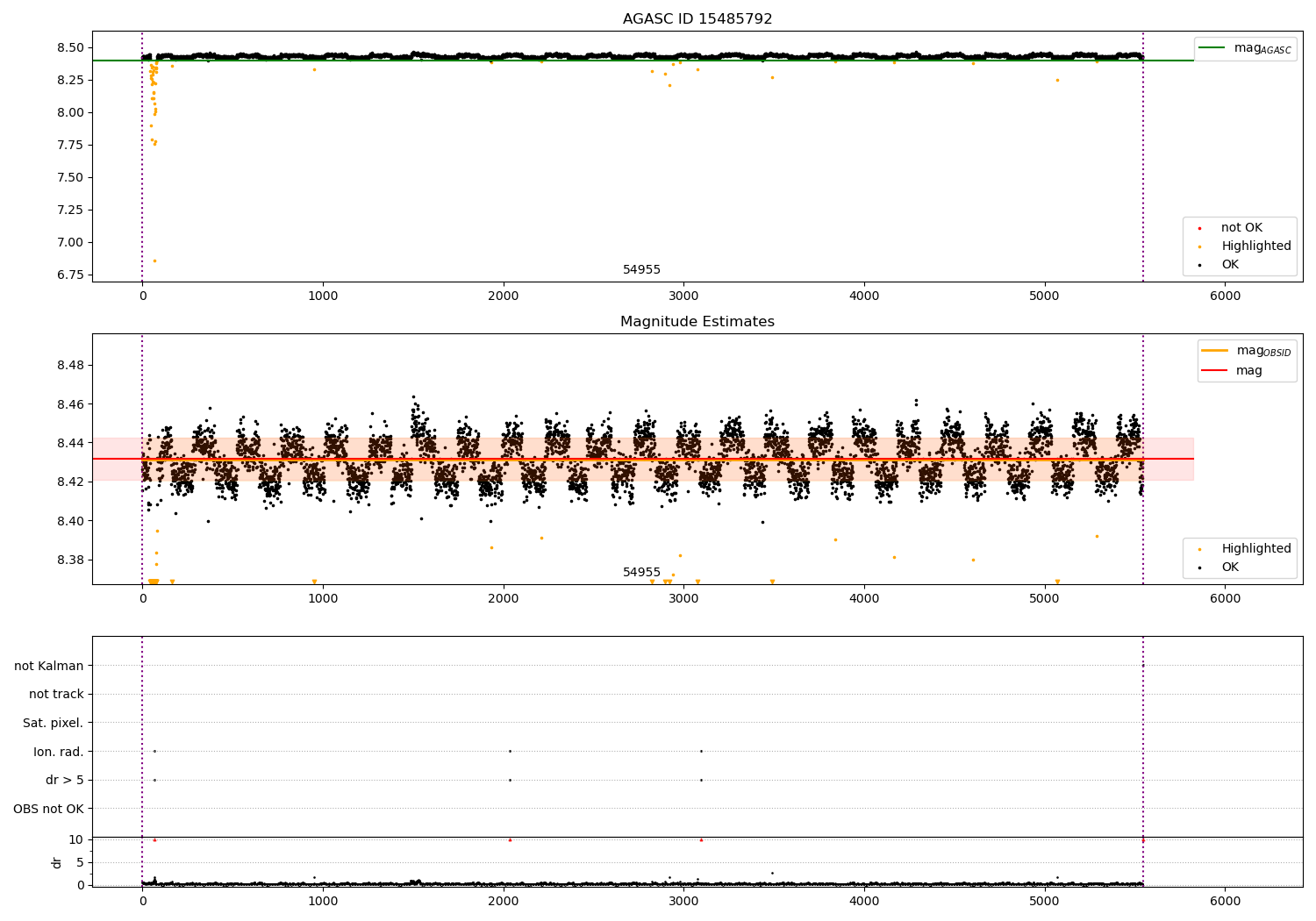
Task: Click the 7.25 y-axis tick label
Action: point(70,210)
